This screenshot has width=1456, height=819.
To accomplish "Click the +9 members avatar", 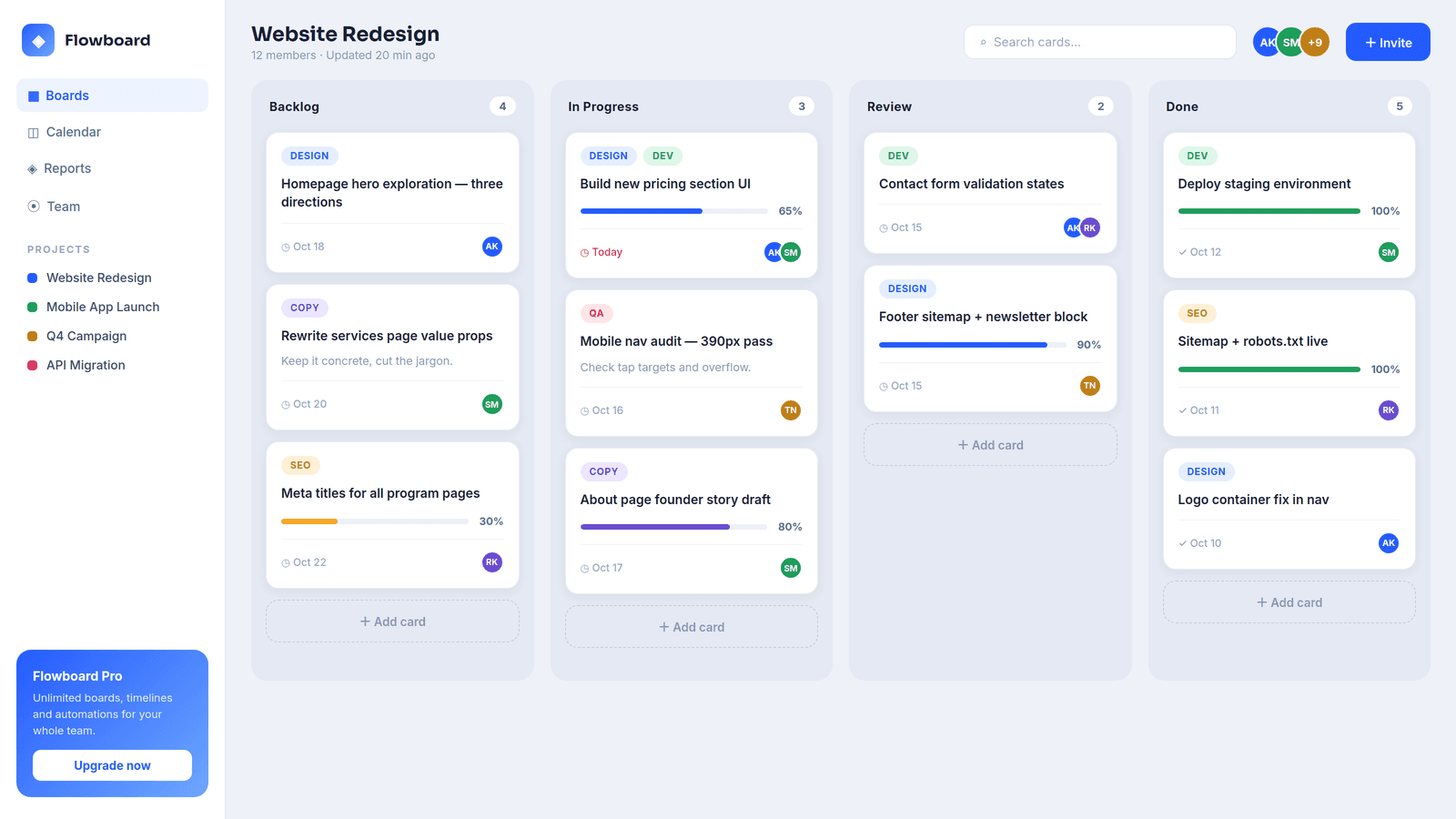I will click(1315, 42).
